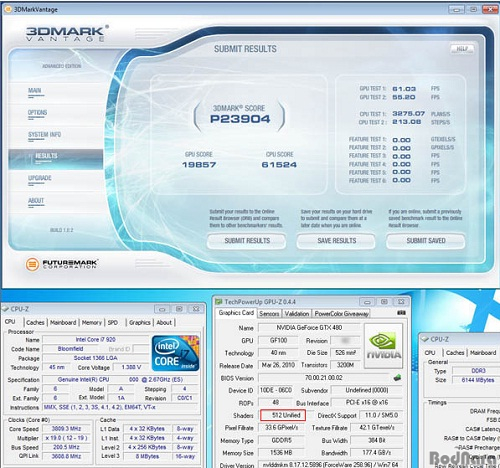The height and width of the screenshot is (468, 500).
Task: Click the SUBMIT SAVED button
Action: pos(426,241)
